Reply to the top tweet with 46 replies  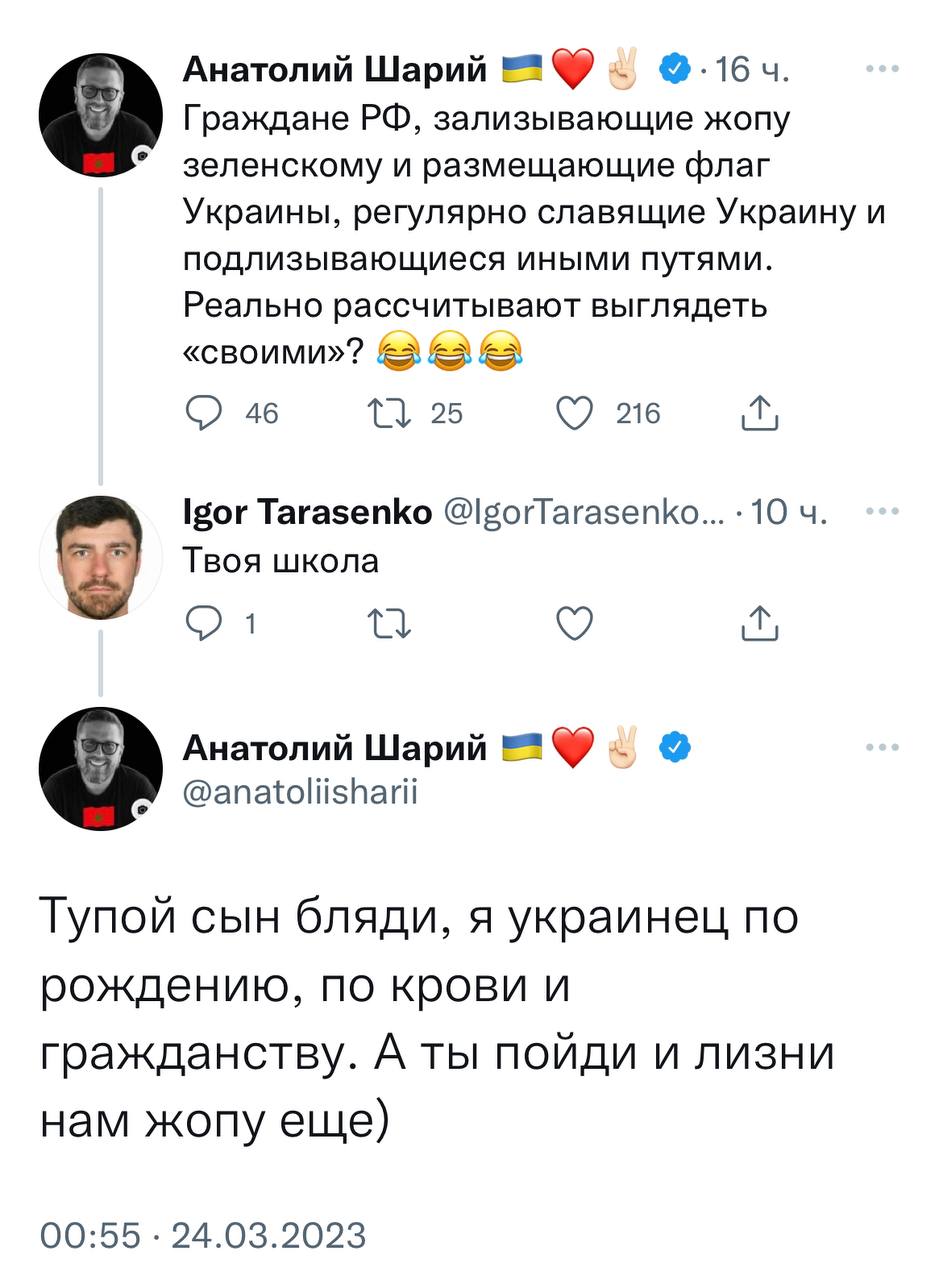click(205, 413)
